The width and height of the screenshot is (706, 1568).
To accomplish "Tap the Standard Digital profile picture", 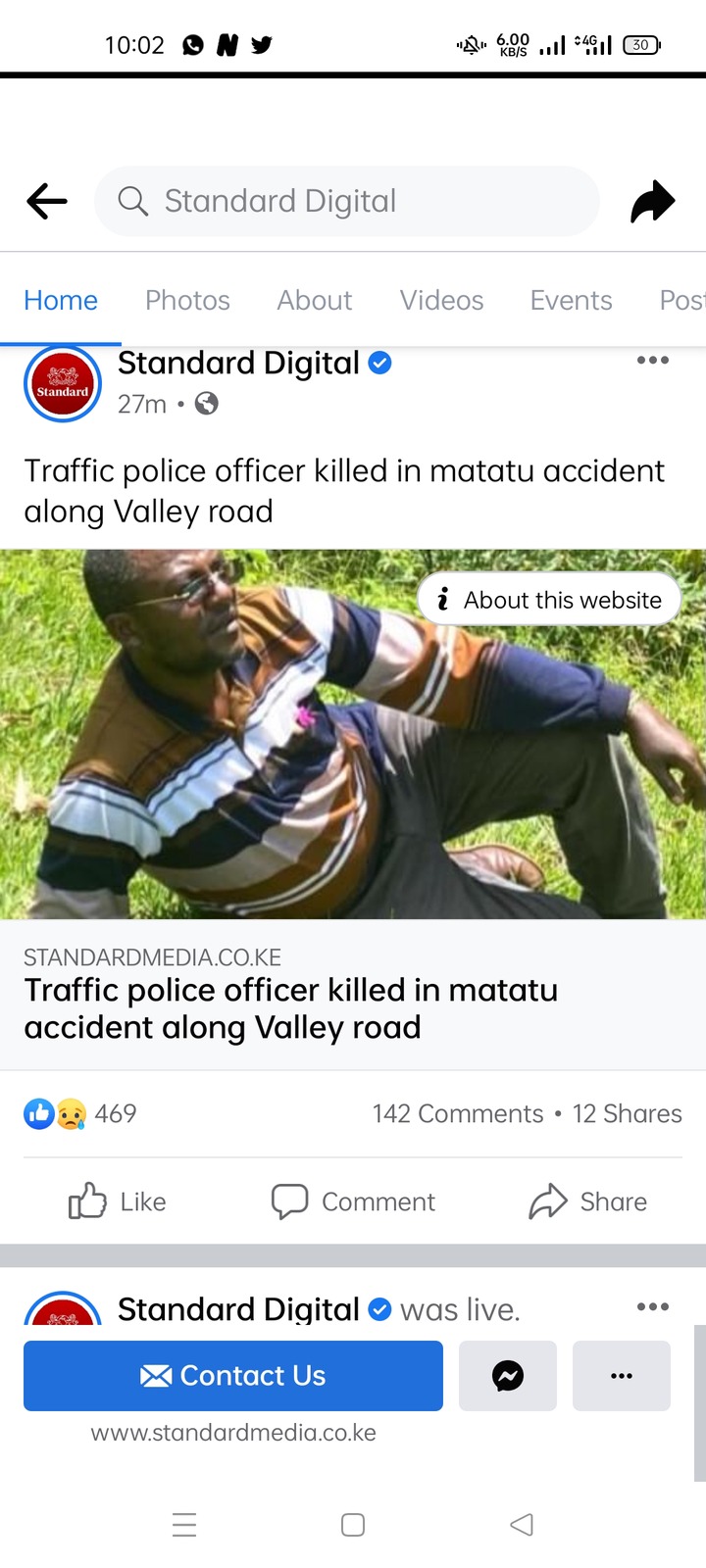I will (x=63, y=383).
